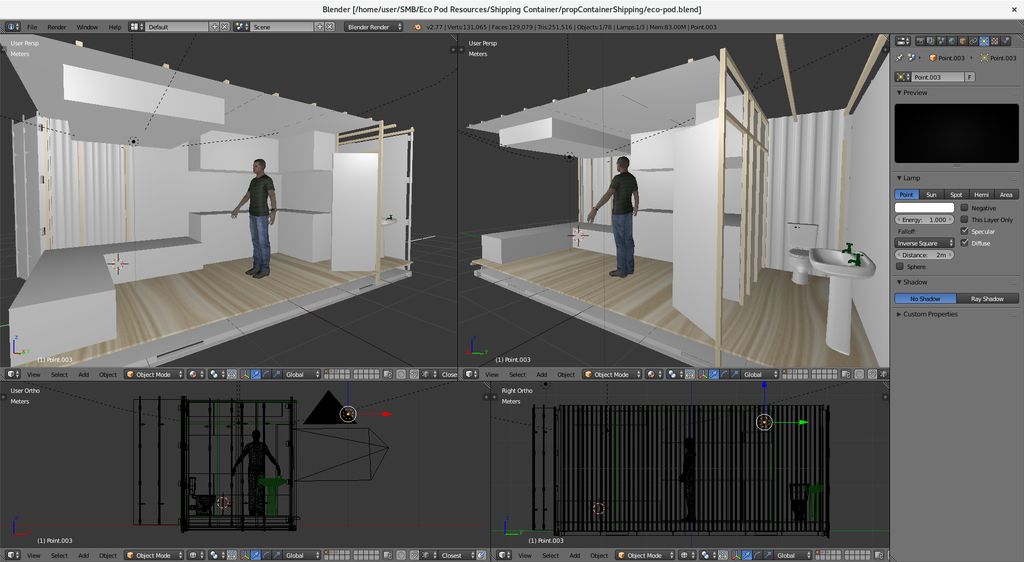Open Inverse Square falloff dropdown
Image resolution: width=1024 pixels, height=562 pixels.
[925, 243]
